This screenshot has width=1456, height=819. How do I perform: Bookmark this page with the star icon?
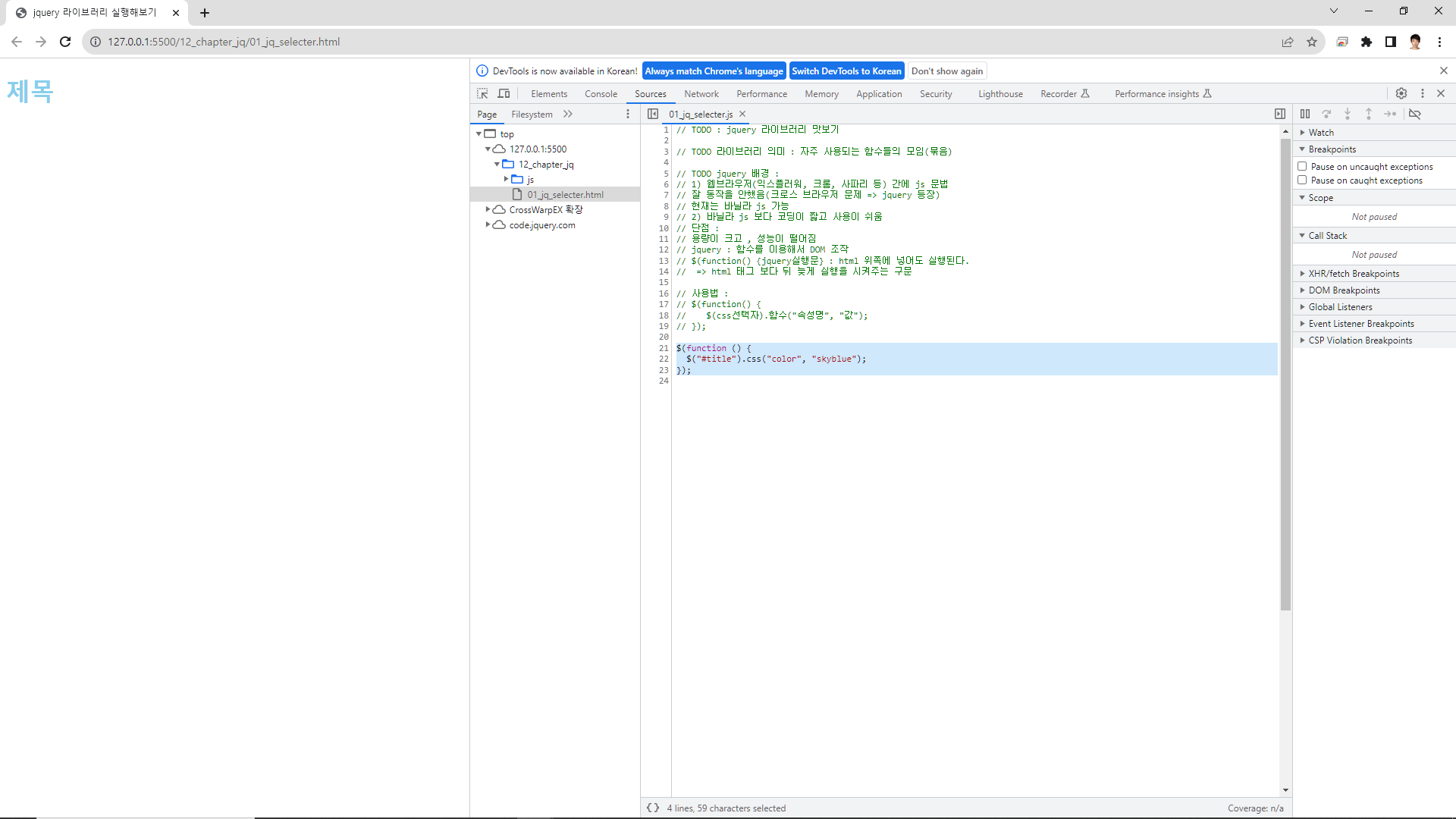click(x=1312, y=42)
